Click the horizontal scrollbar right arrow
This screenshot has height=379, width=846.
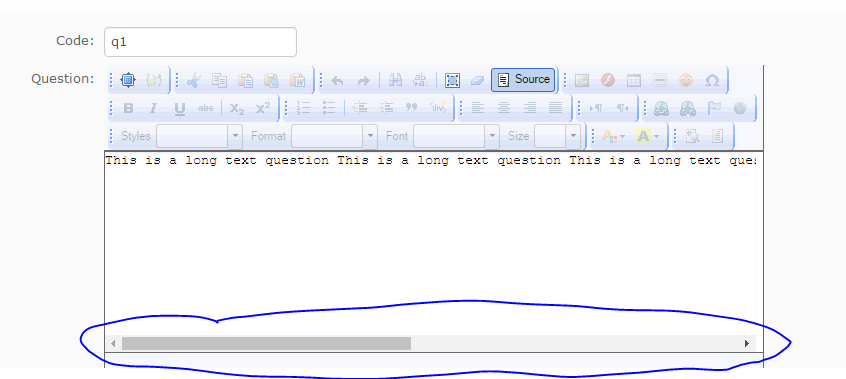(x=747, y=343)
